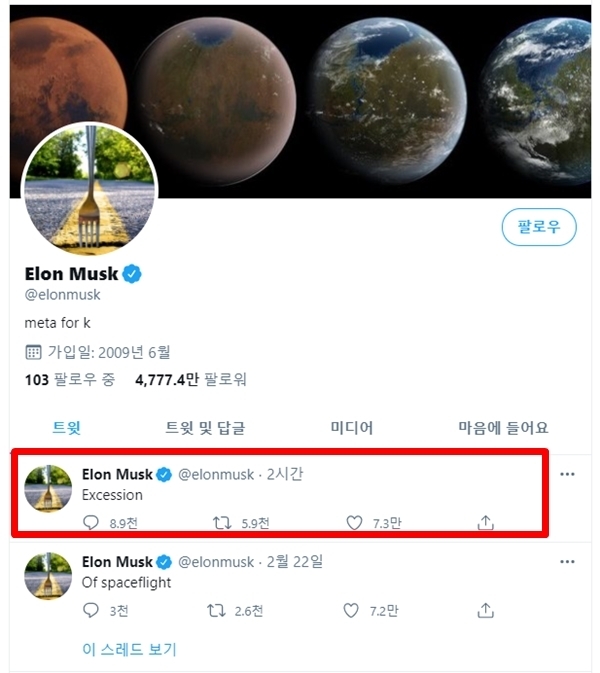Like the Excession tweet
Image resolution: width=600 pixels, height=673 pixels.
[x=353, y=522]
